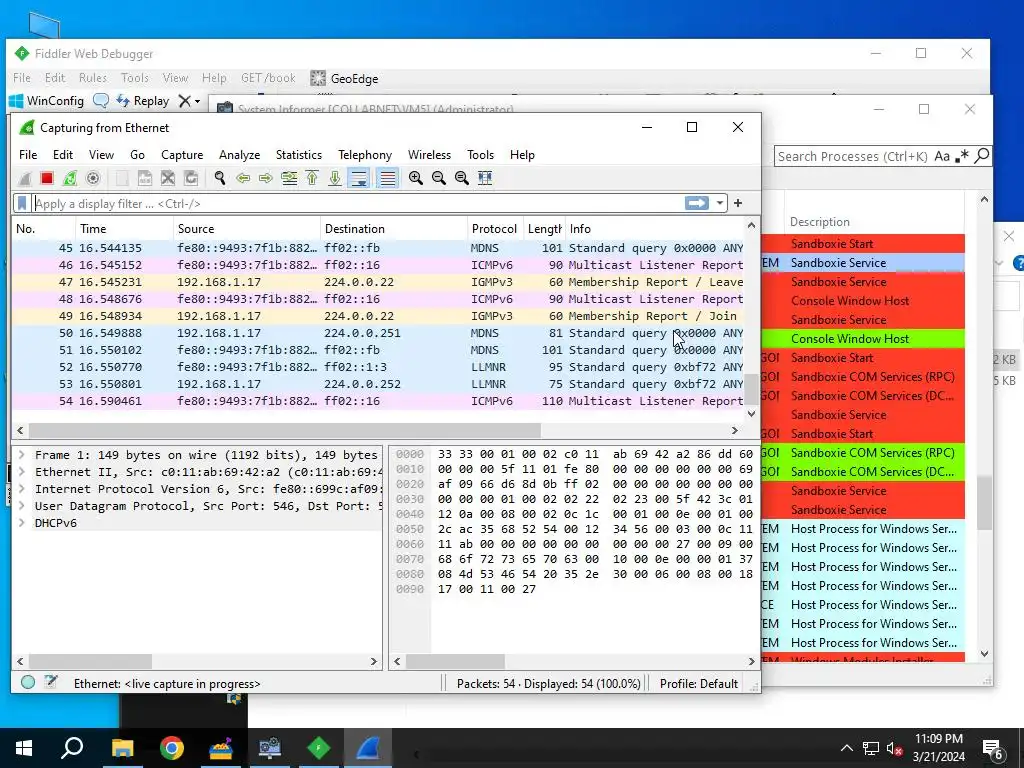The width and height of the screenshot is (1024, 768).
Task: Open Windows Start menu
Action: (x=24, y=748)
